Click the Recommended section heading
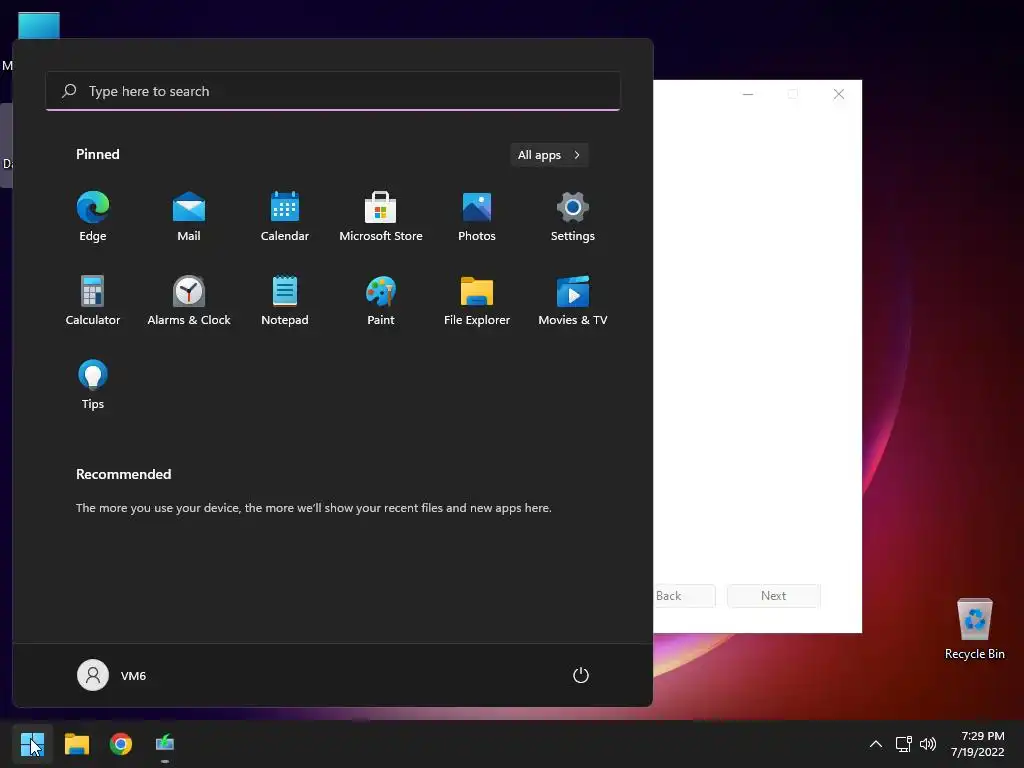This screenshot has width=1024, height=768. (123, 474)
